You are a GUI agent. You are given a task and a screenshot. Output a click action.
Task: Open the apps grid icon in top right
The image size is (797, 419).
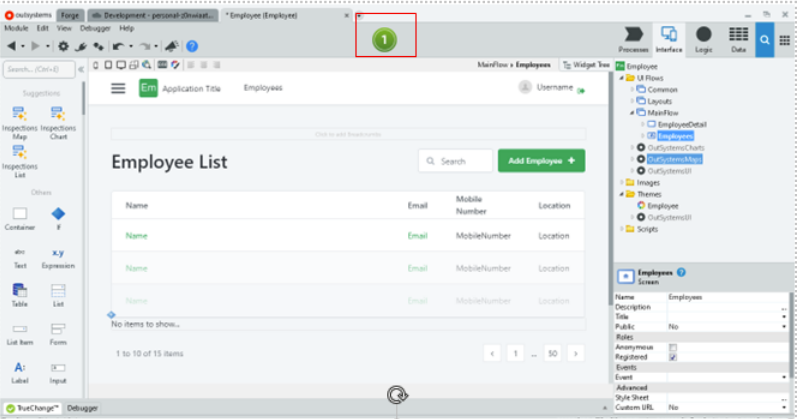tap(785, 40)
